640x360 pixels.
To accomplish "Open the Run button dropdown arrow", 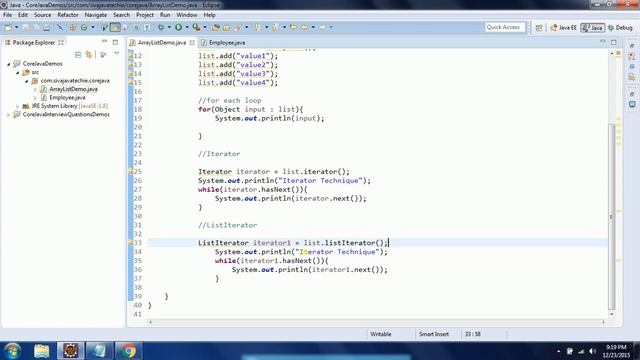I will pyautogui.click(x=187, y=27).
